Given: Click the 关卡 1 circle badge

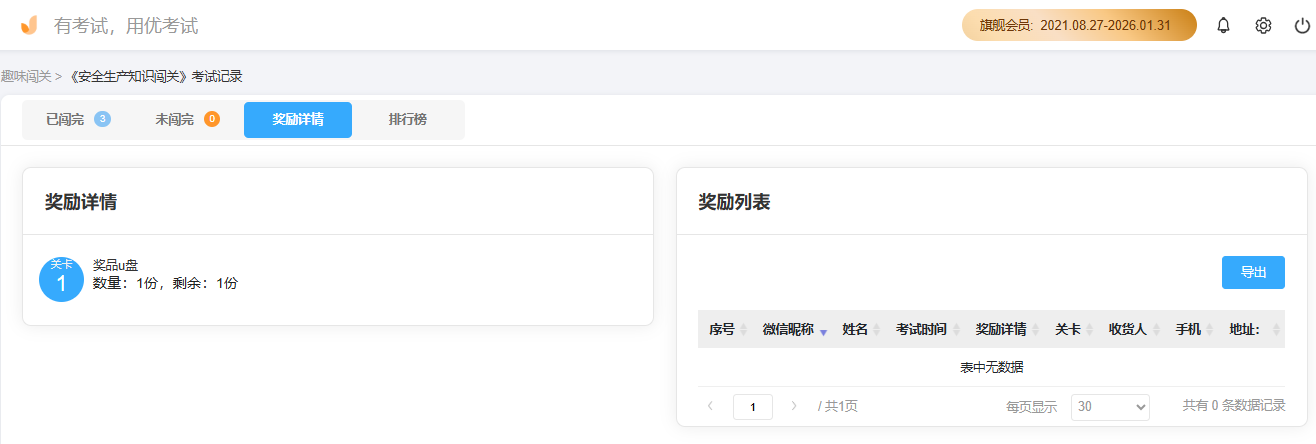Looking at the screenshot, I should [61, 279].
